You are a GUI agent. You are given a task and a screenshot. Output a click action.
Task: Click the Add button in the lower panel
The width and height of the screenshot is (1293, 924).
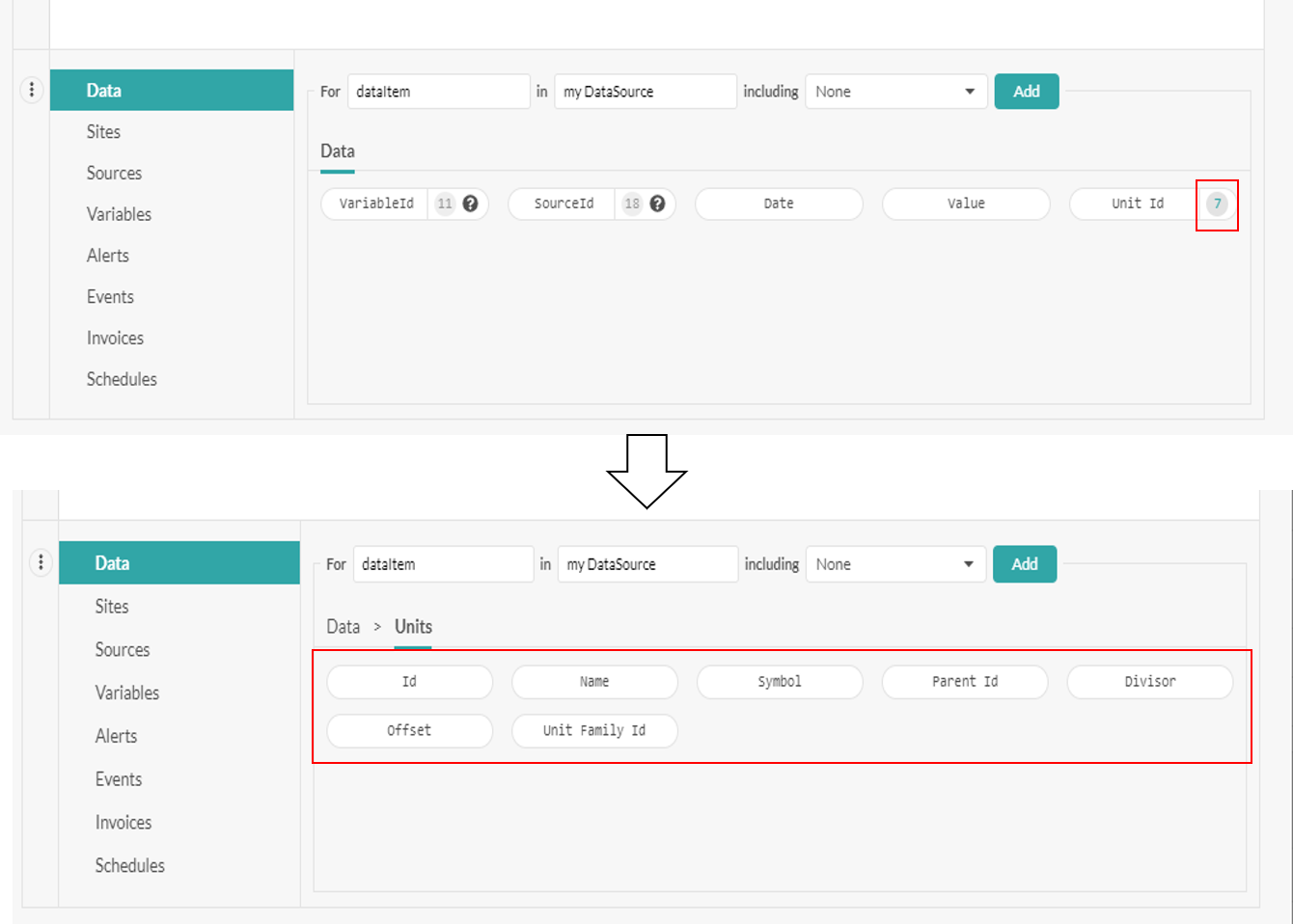pos(1024,563)
